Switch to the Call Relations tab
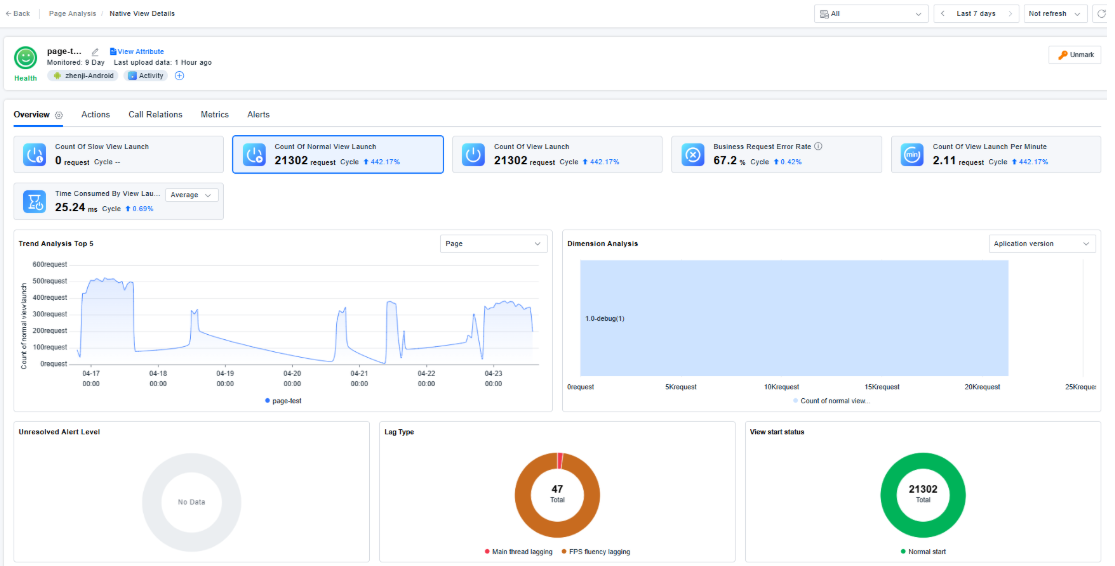Image resolution: width=1115 pixels, height=566 pixels. point(155,114)
